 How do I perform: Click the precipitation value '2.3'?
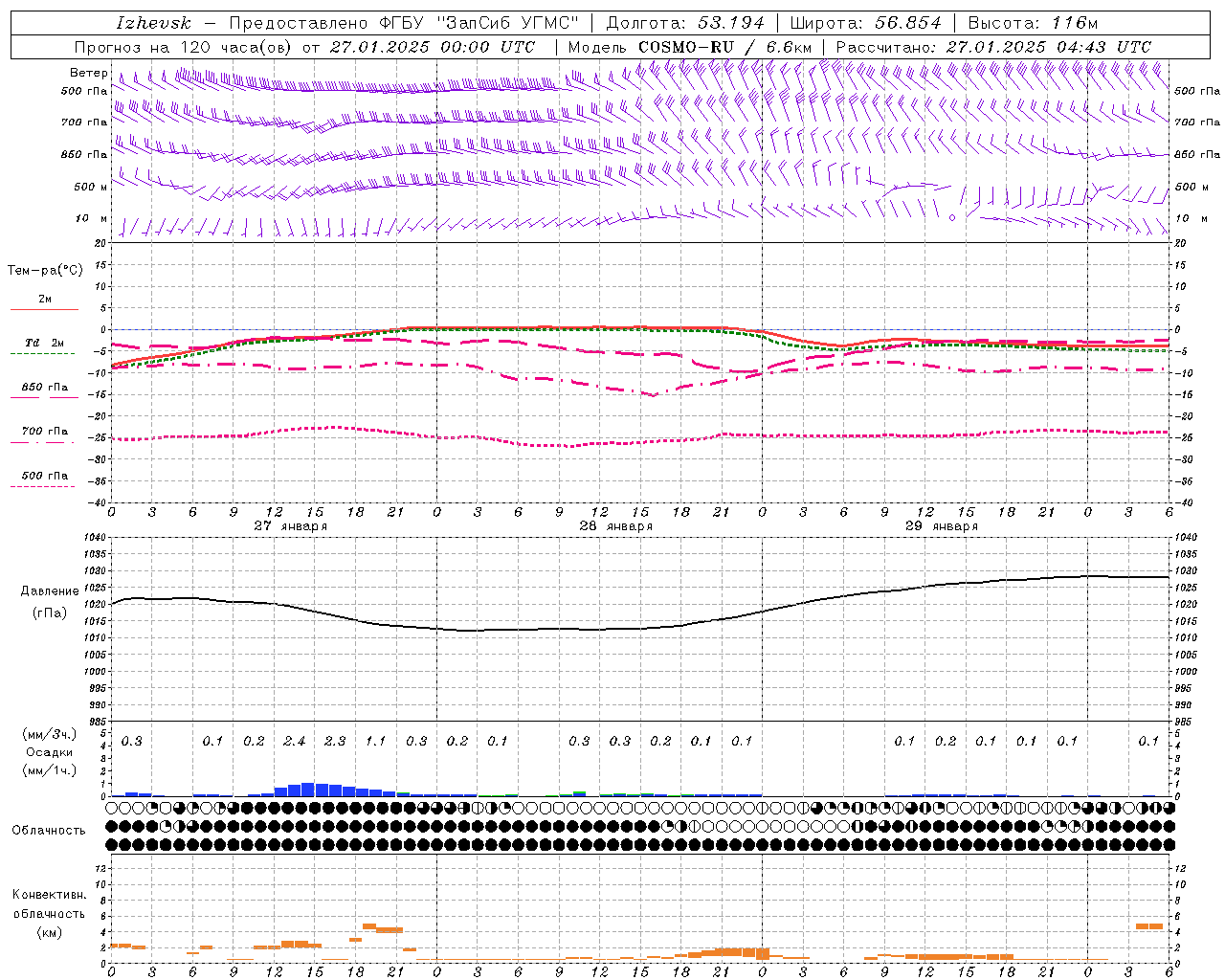click(x=335, y=742)
